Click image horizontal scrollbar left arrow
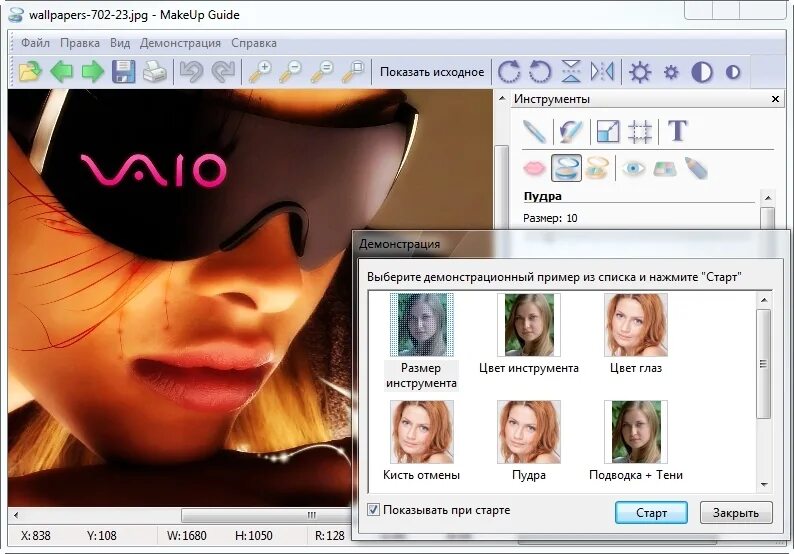 [x=16, y=515]
